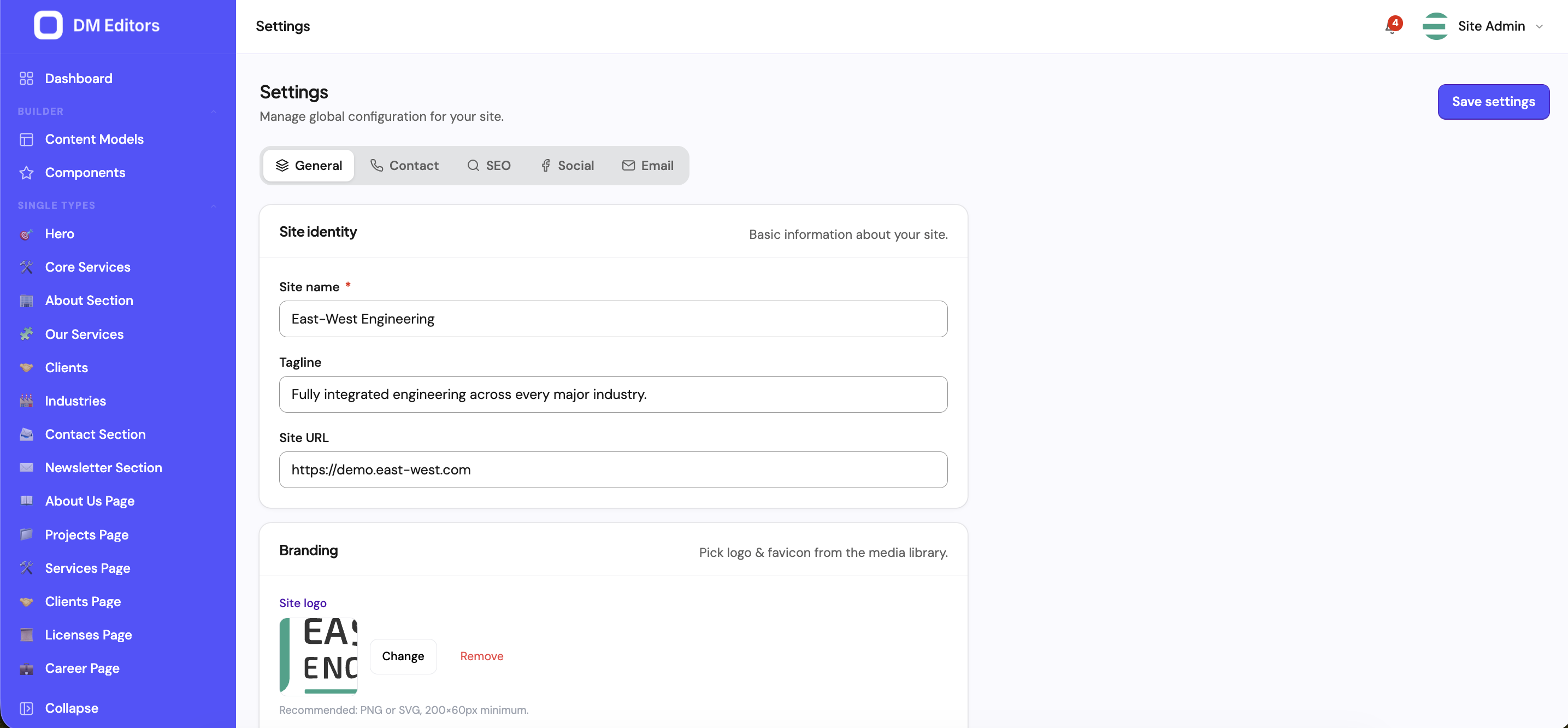Click the Services Page tools icon
This screenshot has width=1568, height=728.
click(26, 568)
